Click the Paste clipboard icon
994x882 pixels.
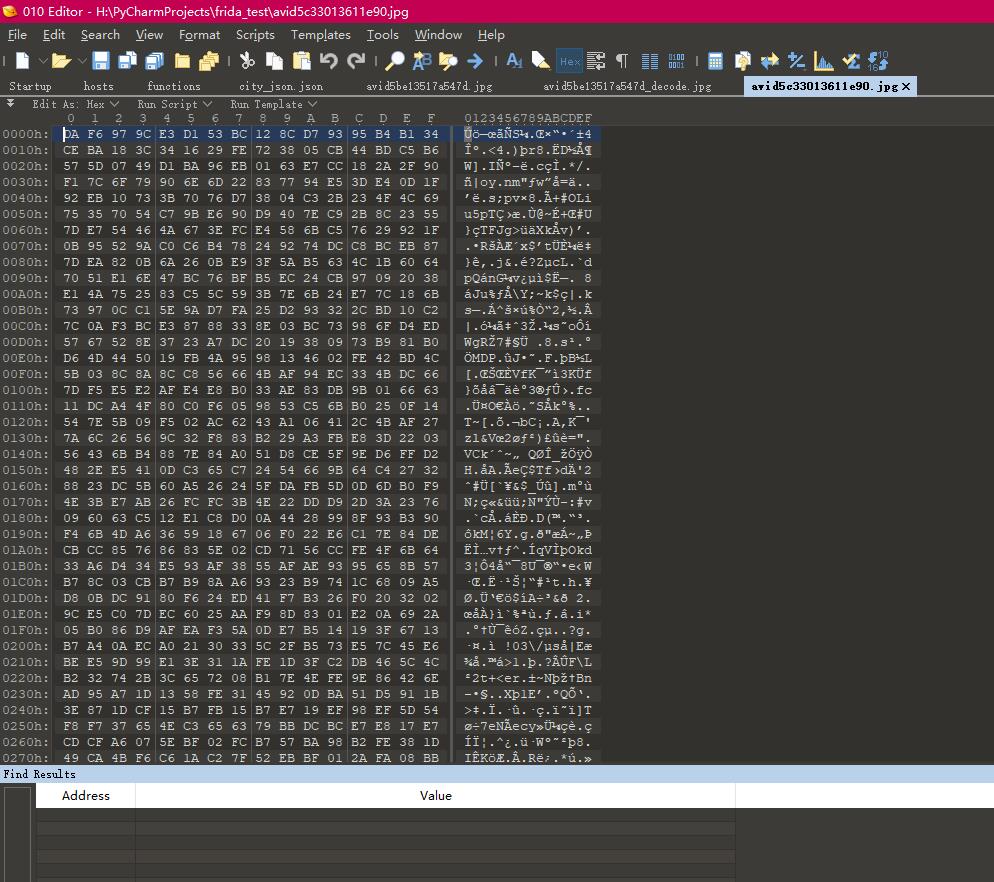pos(302,61)
